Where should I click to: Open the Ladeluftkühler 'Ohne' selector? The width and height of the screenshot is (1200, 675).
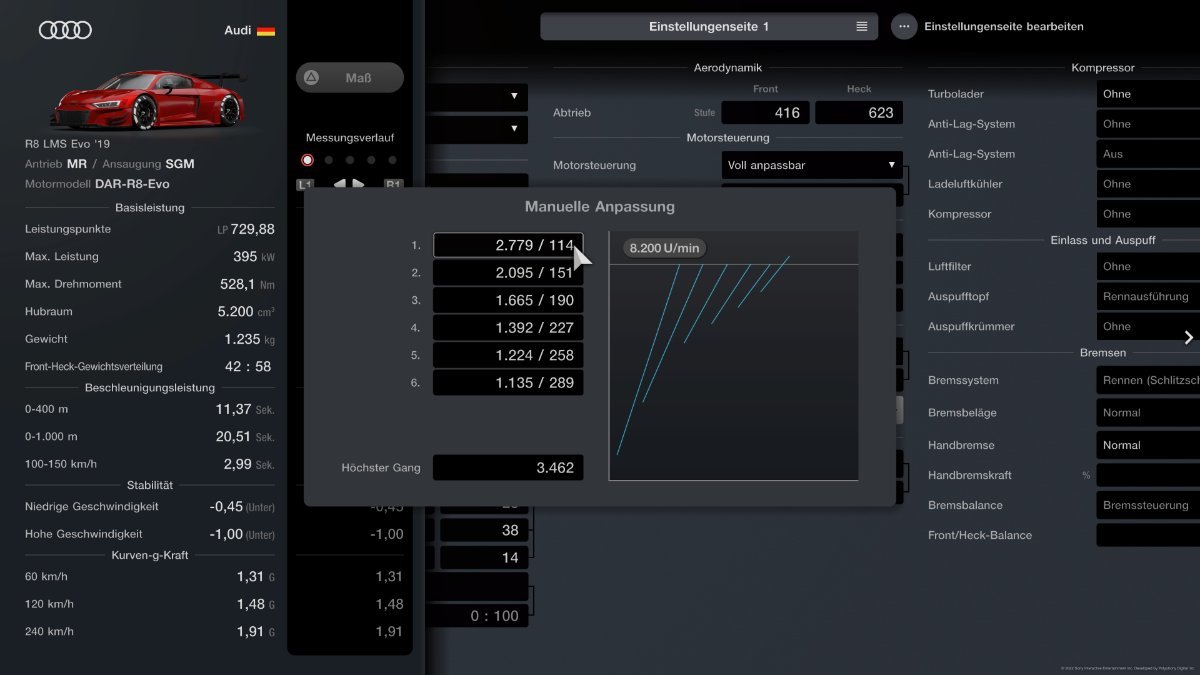[x=1148, y=184]
